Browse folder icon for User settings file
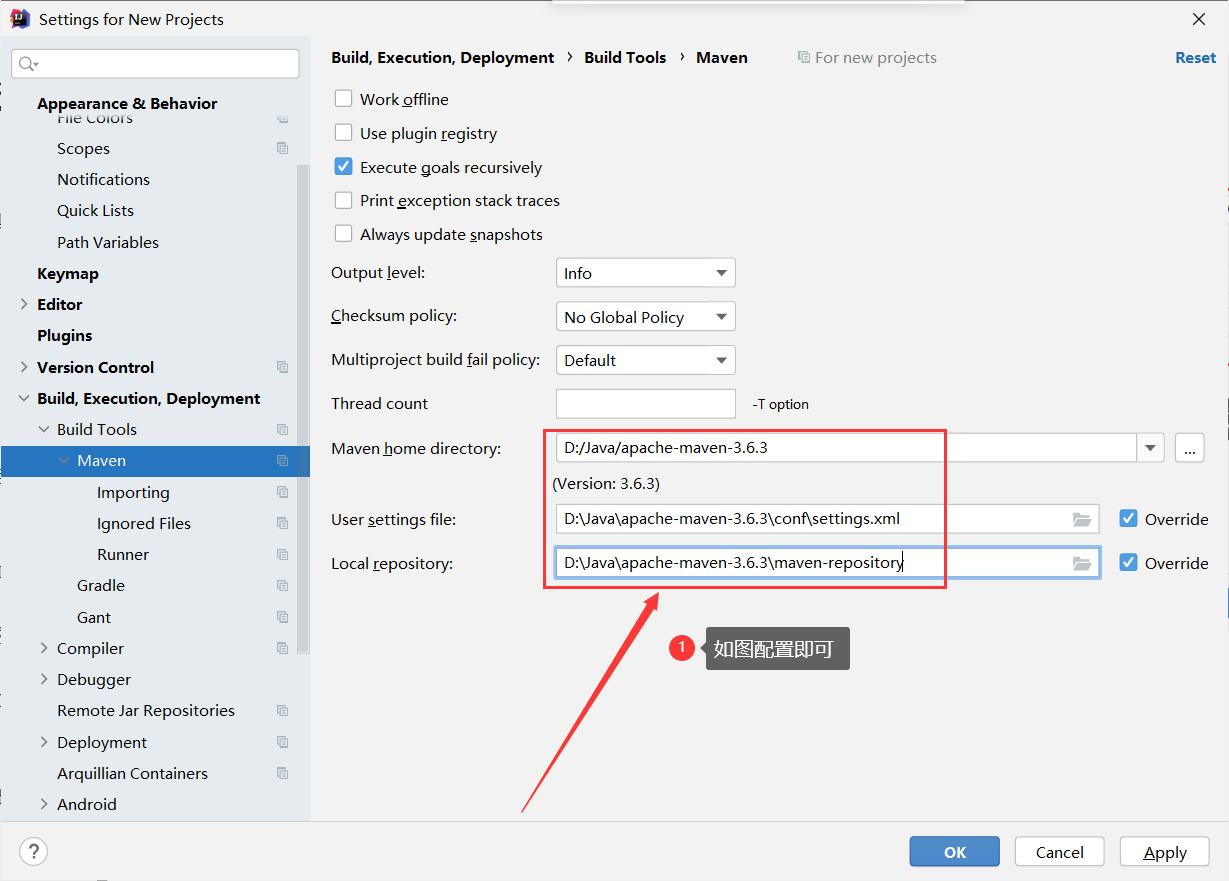1229x881 pixels. pyautogui.click(x=1081, y=519)
